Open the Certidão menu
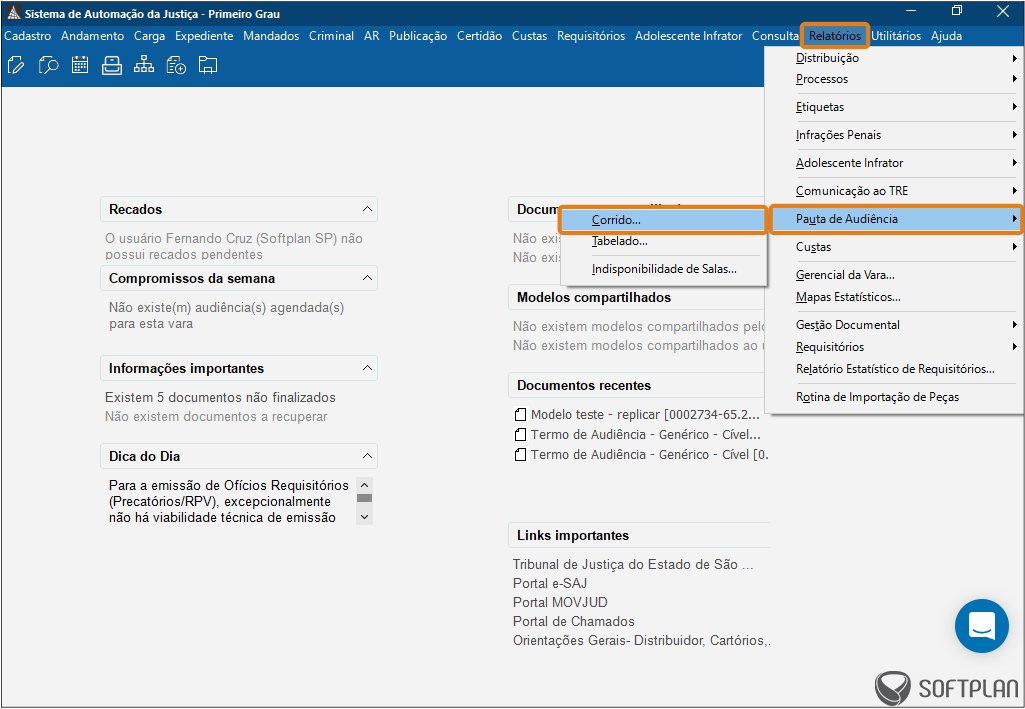The width and height of the screenshot is (1025, 709). click(x=479, y=36)
